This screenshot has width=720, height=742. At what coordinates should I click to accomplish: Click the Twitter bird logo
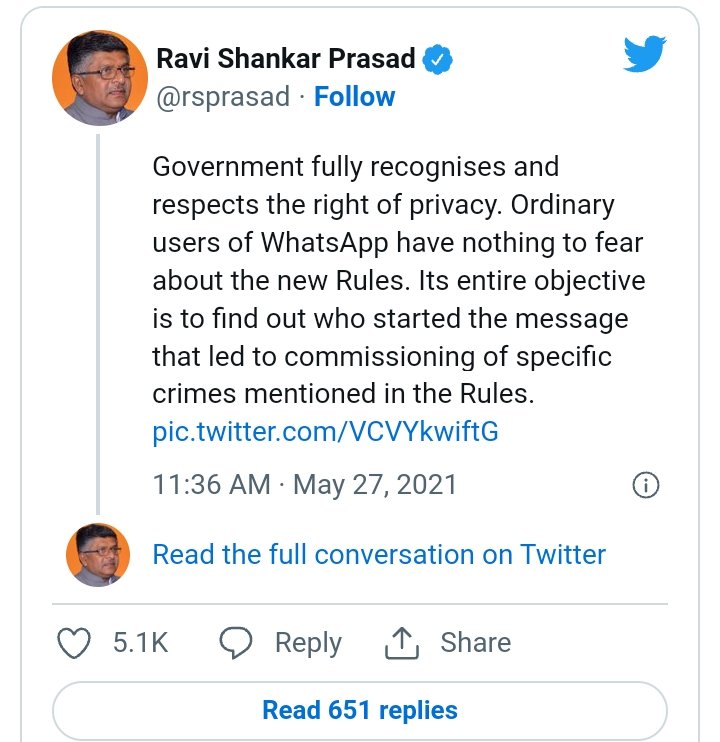coord(644,54)
